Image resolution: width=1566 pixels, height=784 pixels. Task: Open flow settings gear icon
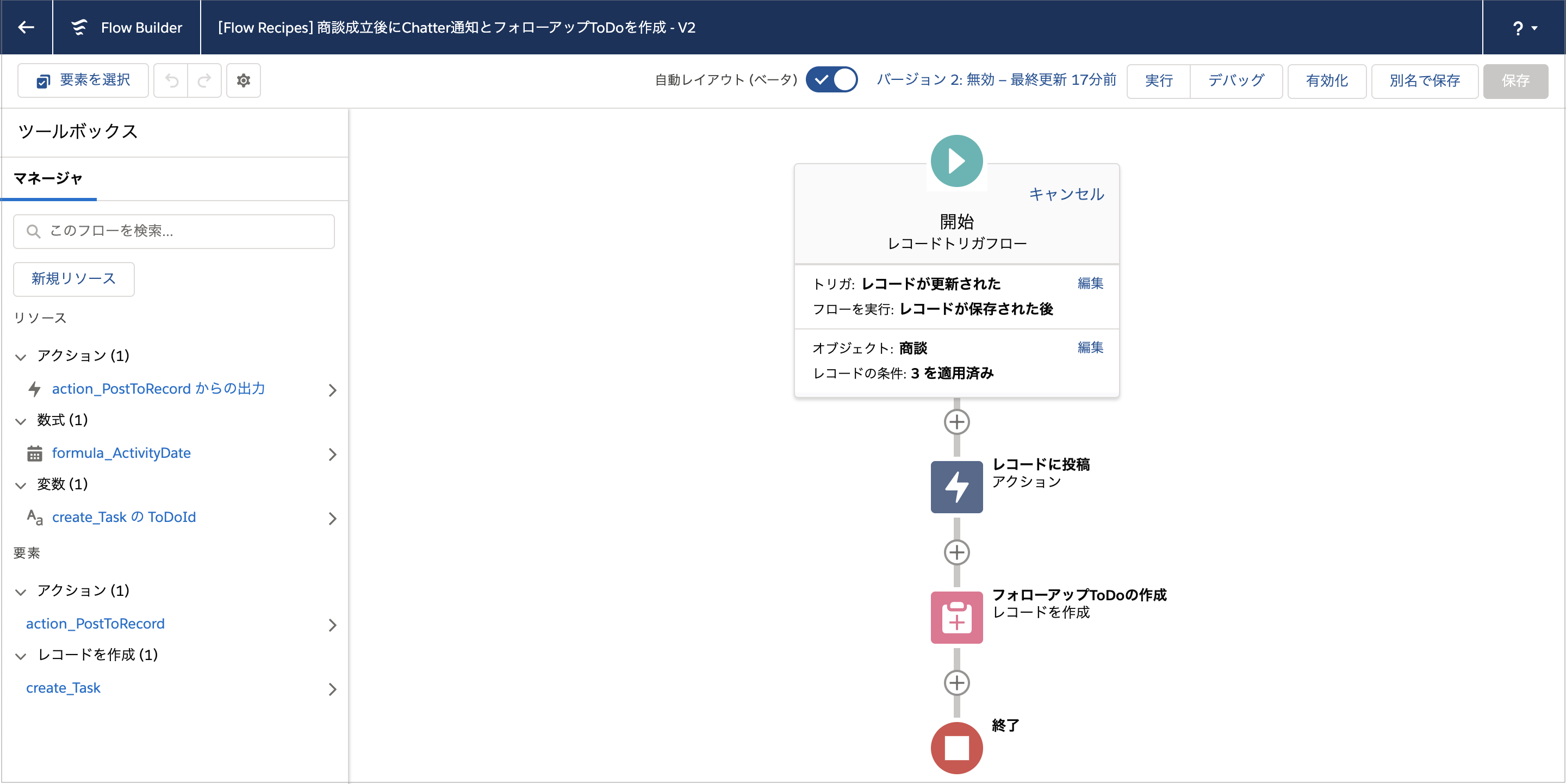243,80
